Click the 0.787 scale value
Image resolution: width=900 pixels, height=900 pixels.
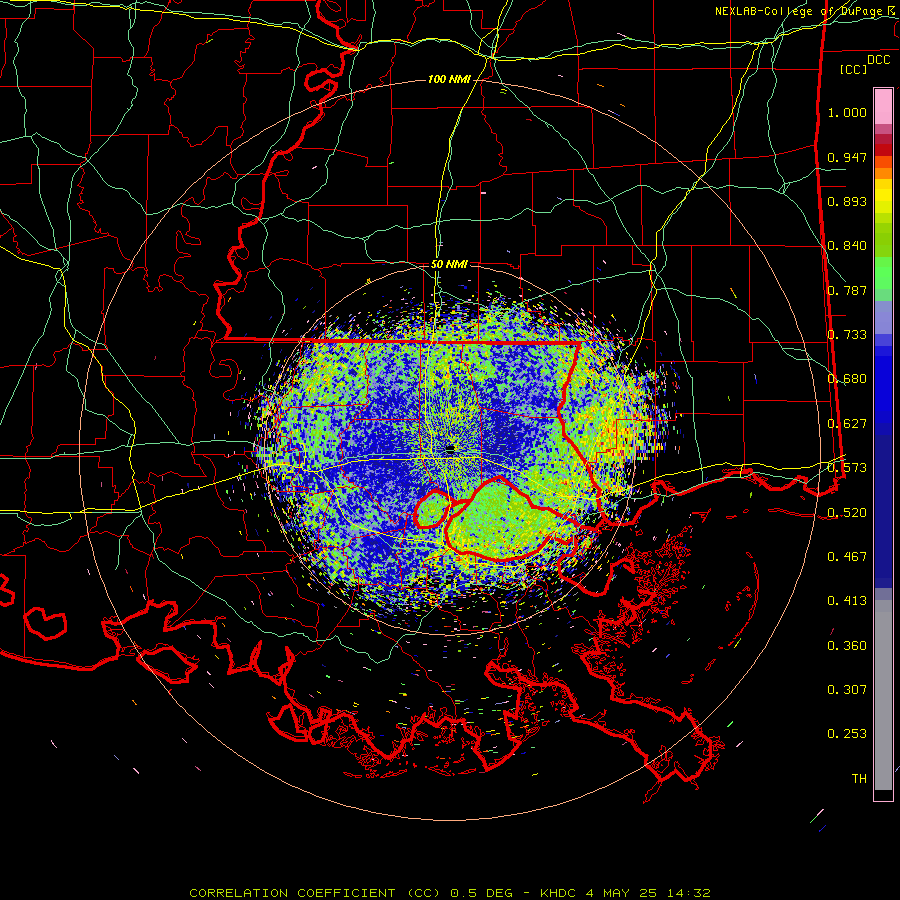pyautogui.click(x=847, y=290)
